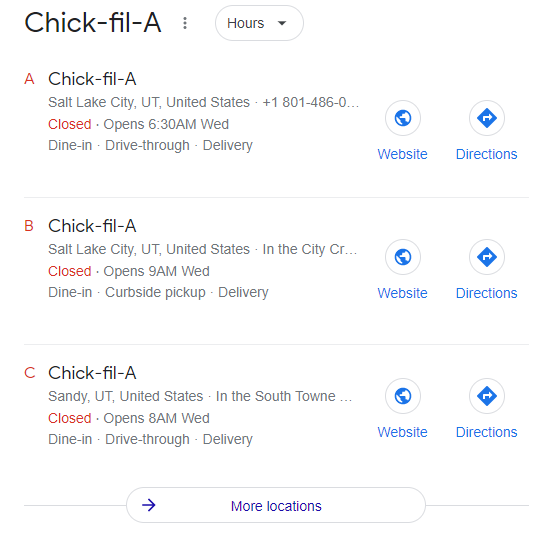Click the globe Website icon for location B

[403, 257]
